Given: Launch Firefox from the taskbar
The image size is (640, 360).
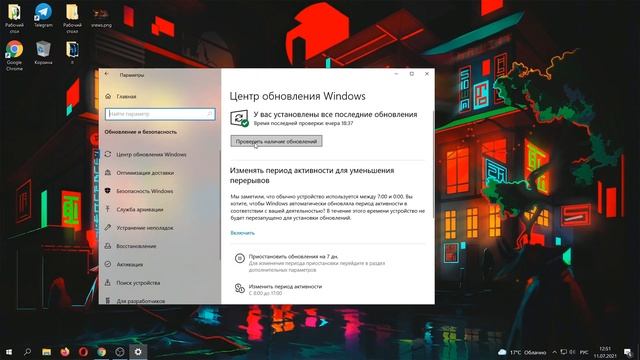Looking at the screenshot, I should 65,352.
